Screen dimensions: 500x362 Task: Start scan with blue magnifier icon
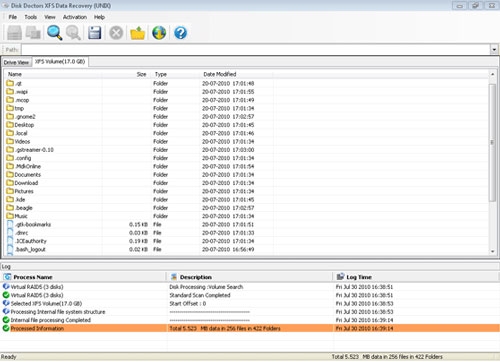54,33
